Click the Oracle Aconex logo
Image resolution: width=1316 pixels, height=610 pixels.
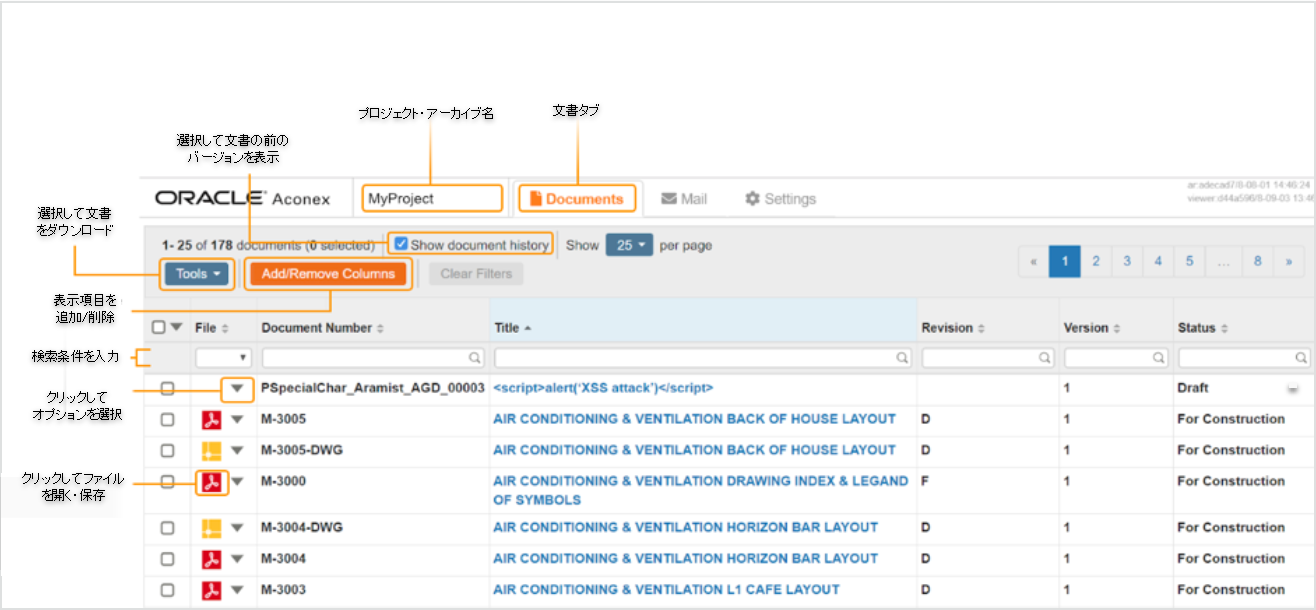(243, 198)
